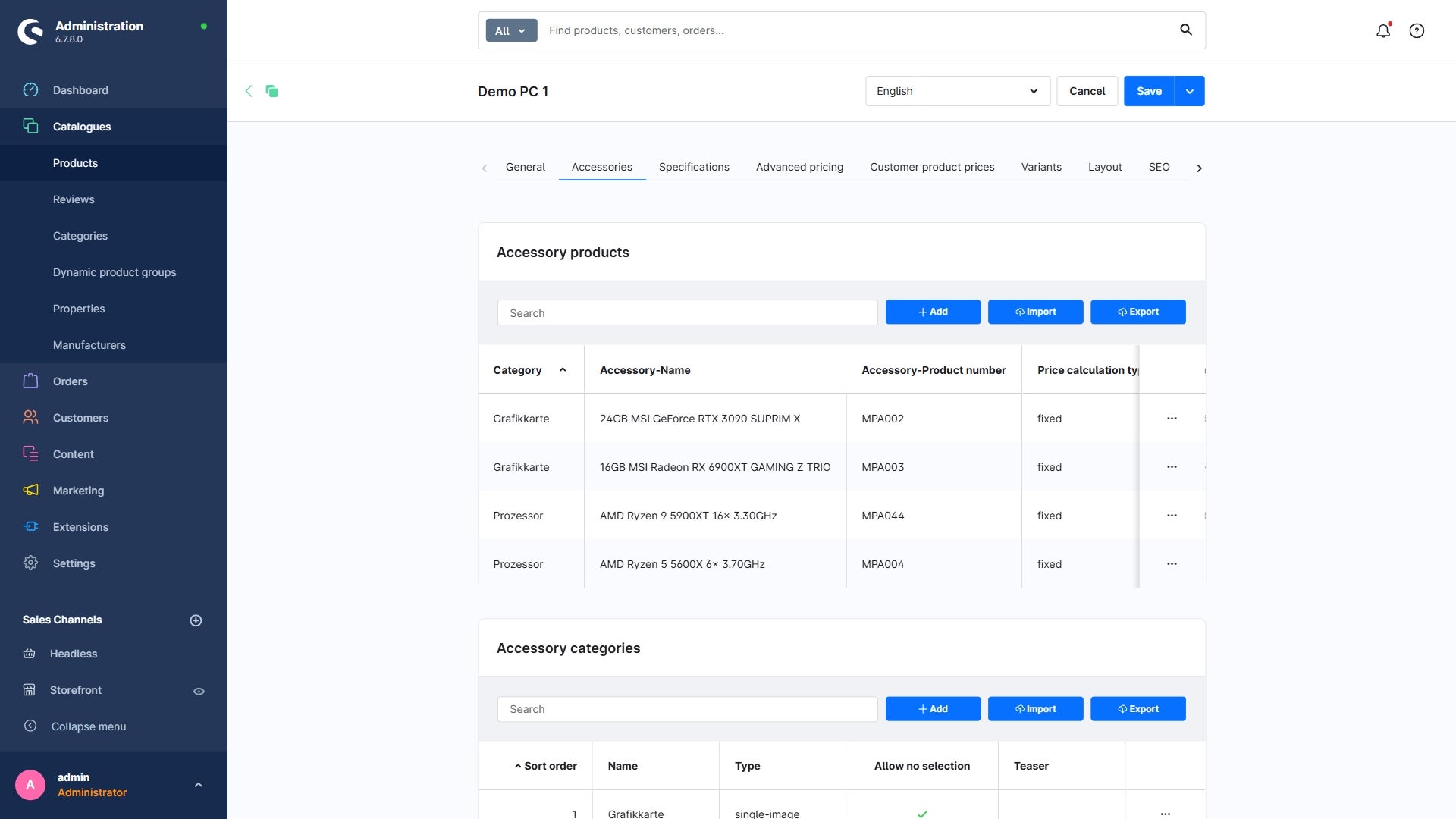Expand the admin user menu chevron
This screenshot has height=819, width=1456.
[199, 785]
